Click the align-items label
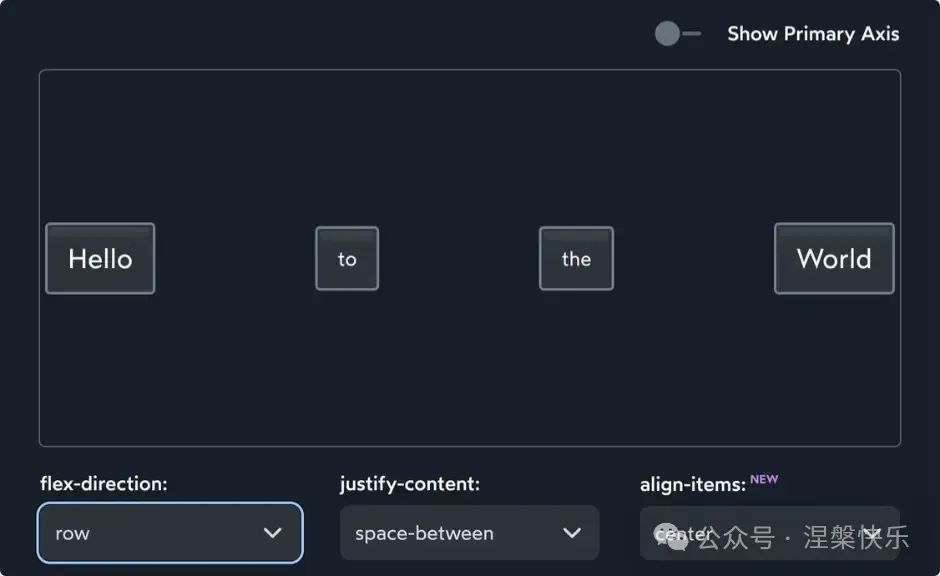 coord(692,484)
